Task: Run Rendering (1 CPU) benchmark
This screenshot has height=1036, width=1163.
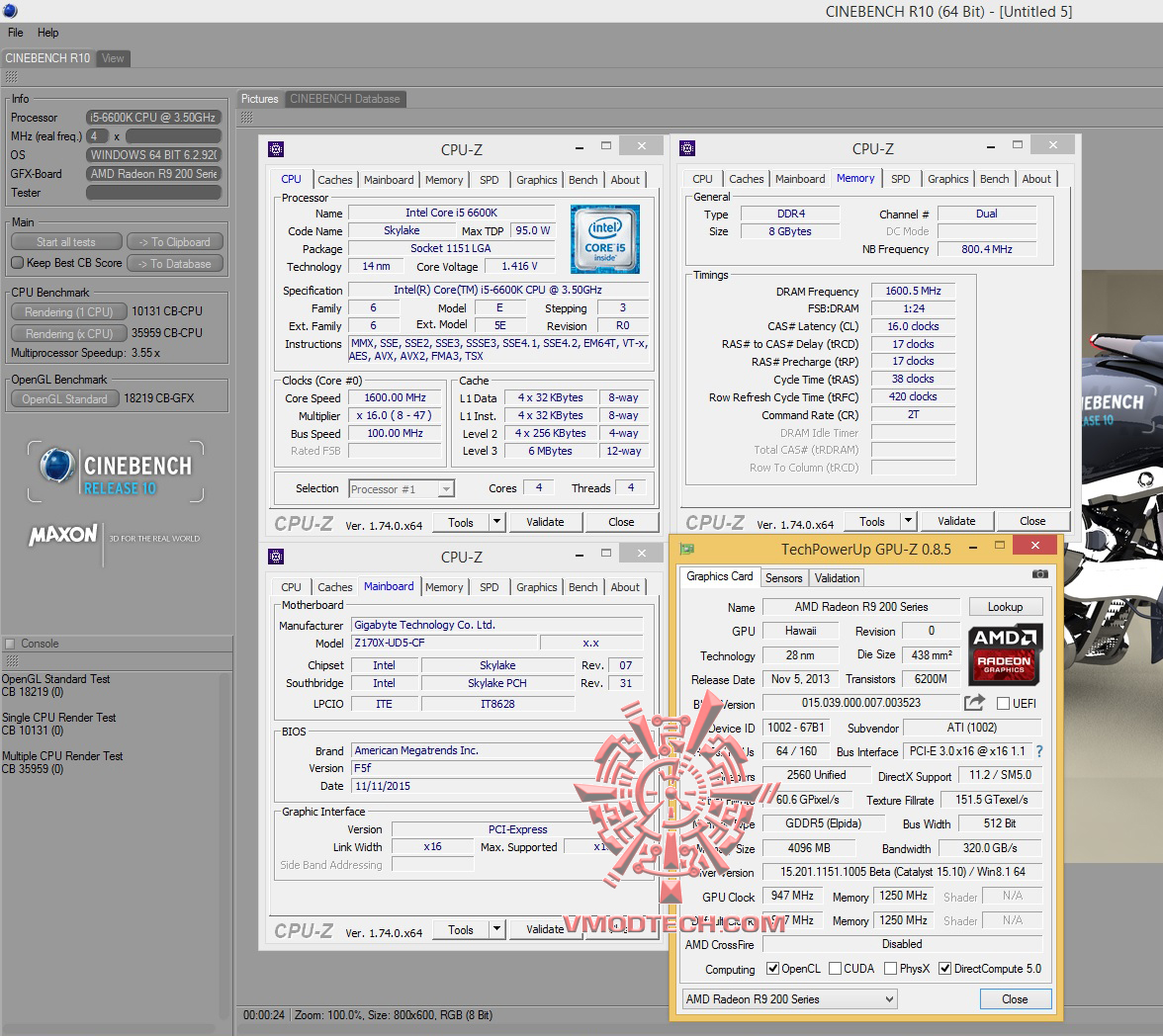Action: pos(68,311)
